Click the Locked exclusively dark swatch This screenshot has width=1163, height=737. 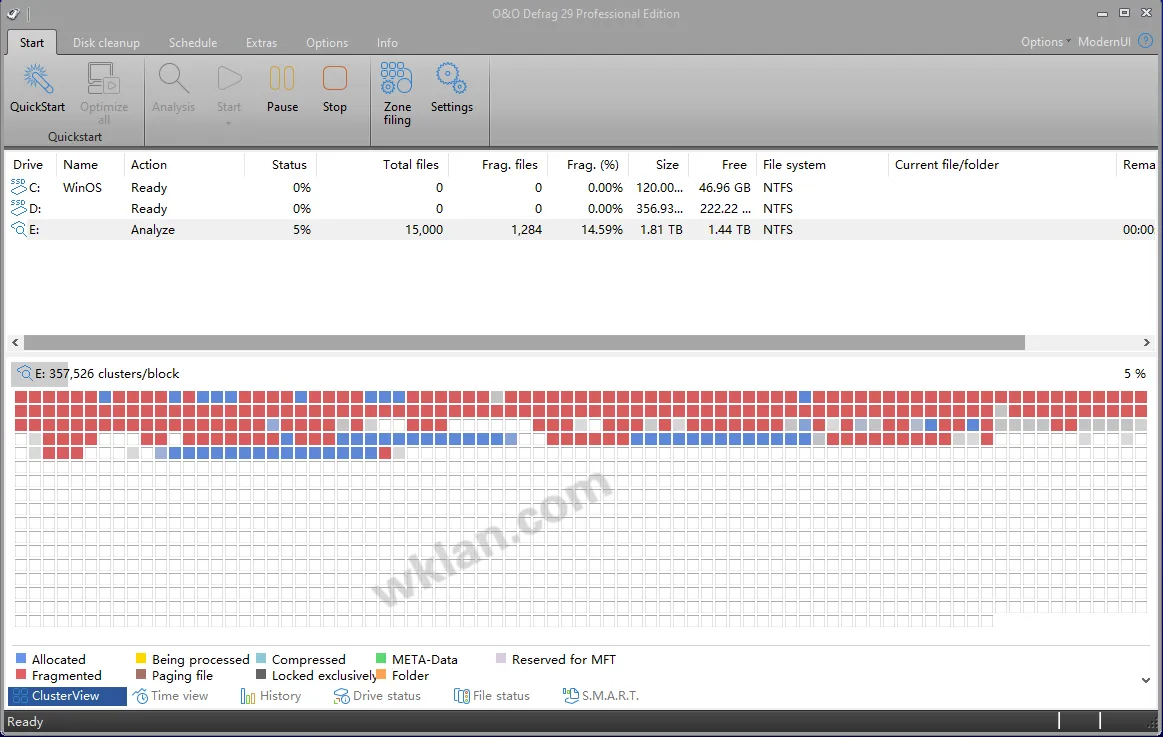(261, 675)
